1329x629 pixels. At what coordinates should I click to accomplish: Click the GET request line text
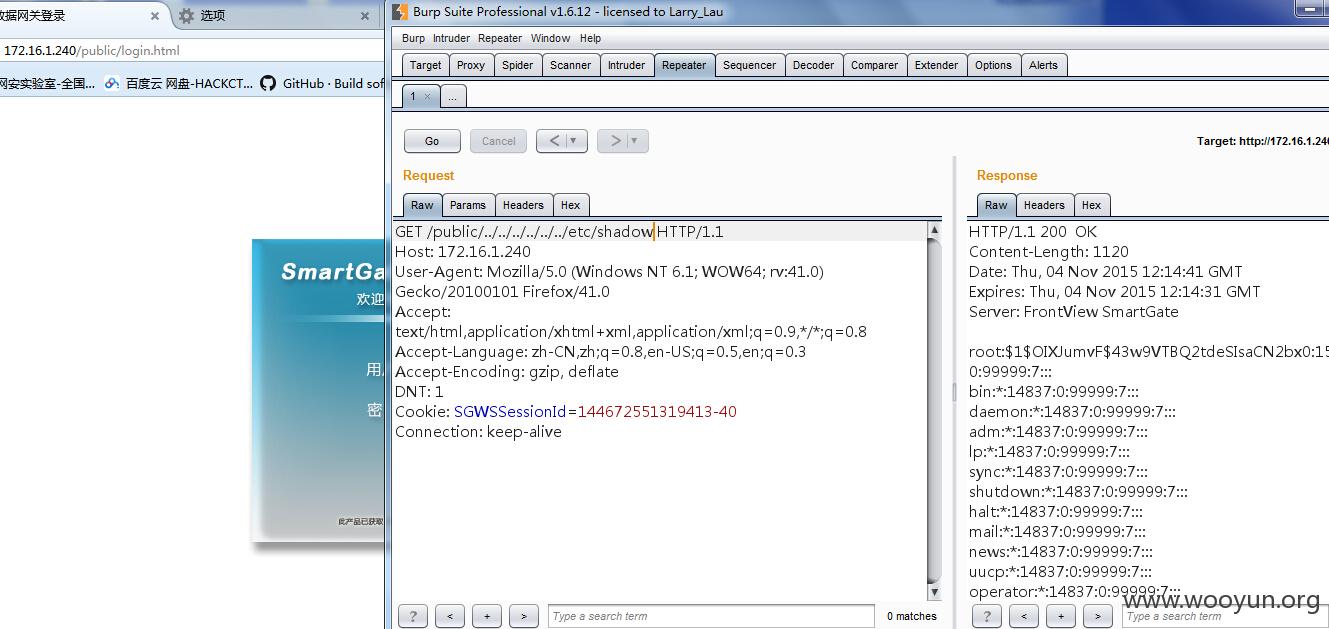coord(559,232)
